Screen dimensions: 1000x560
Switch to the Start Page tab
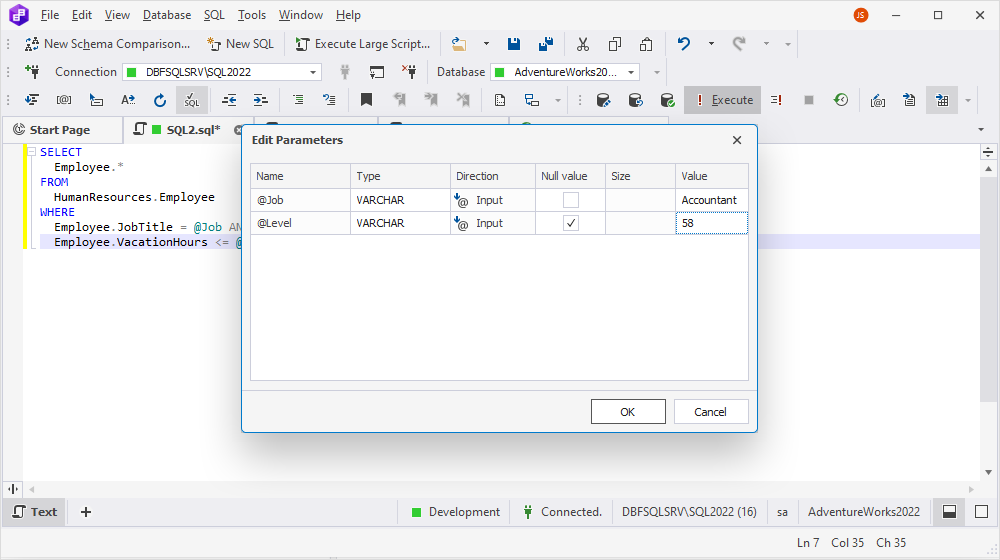60,130
